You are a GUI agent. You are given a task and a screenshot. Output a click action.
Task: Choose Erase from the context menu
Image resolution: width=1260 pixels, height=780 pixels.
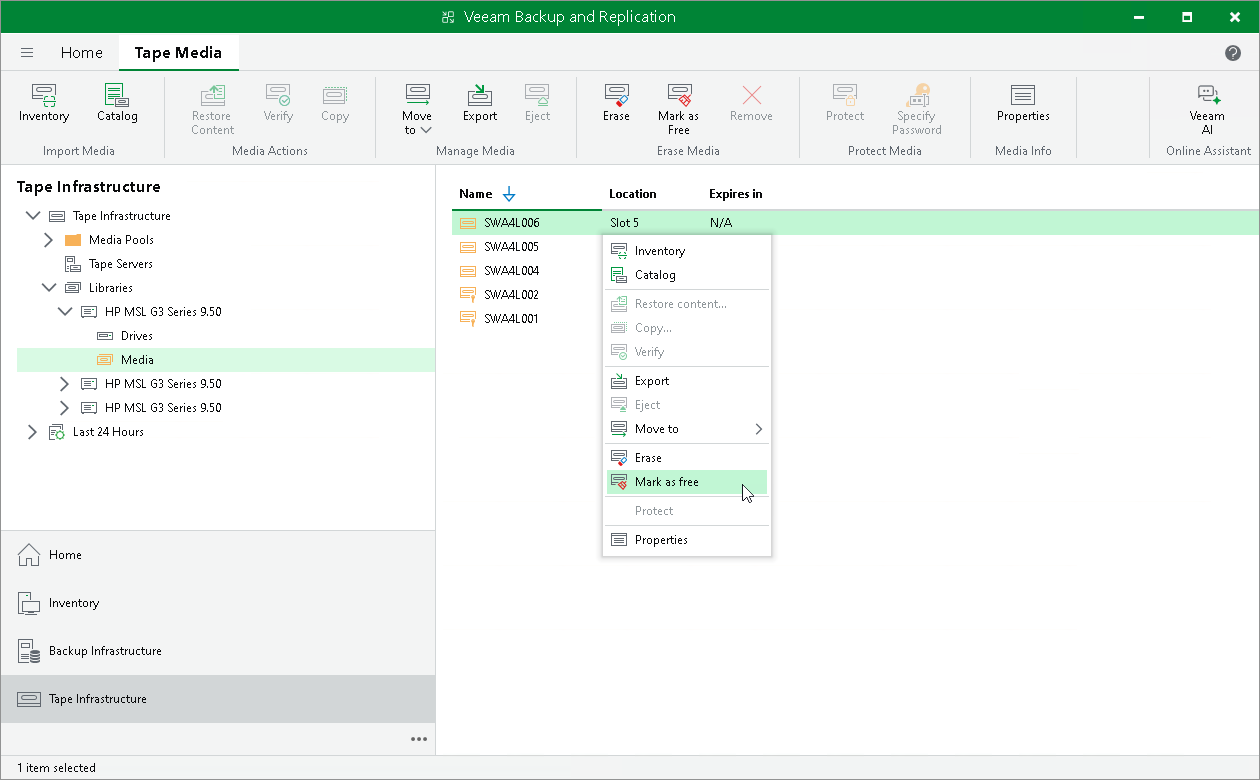coord(687,458)
